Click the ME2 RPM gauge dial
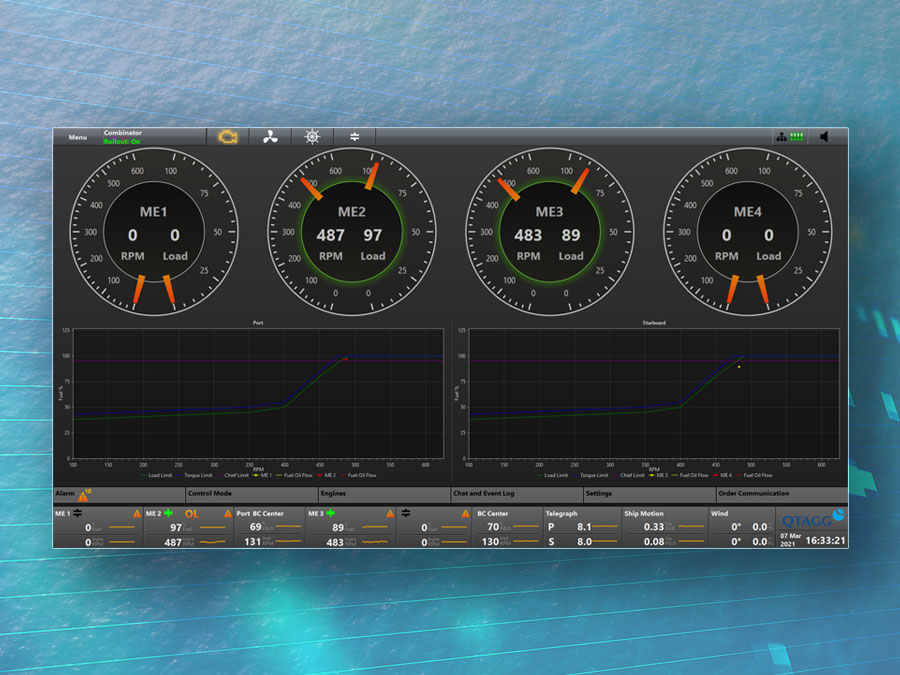Viewport: 900px width, 675px height. (351, 233)
